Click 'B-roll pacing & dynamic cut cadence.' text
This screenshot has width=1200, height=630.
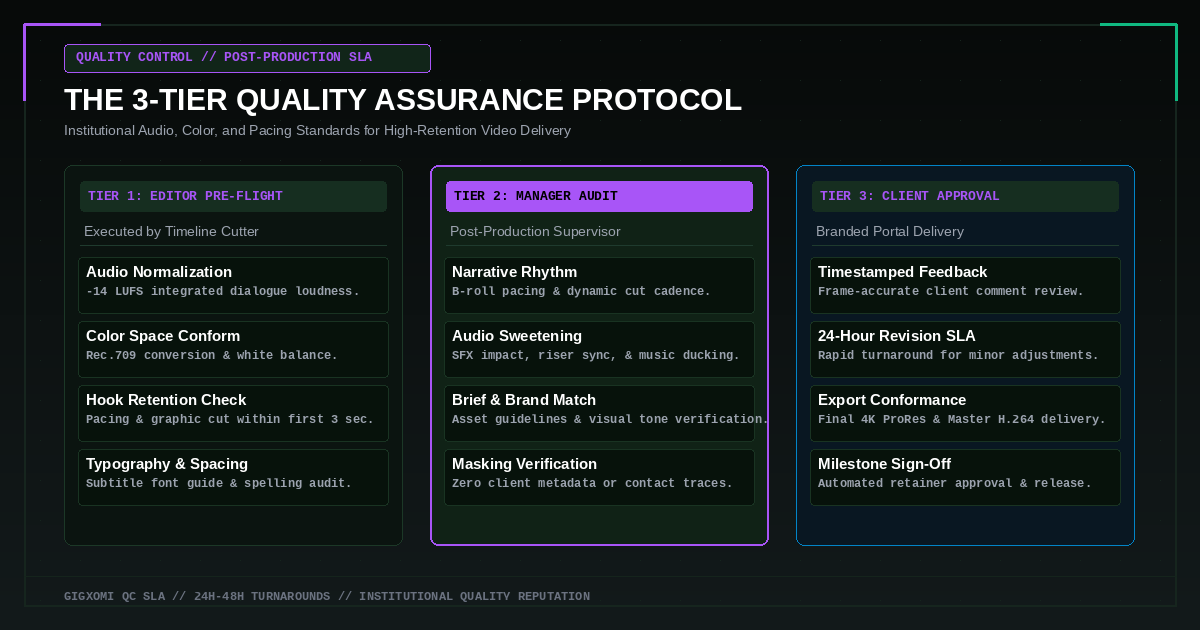click(581, 291)
